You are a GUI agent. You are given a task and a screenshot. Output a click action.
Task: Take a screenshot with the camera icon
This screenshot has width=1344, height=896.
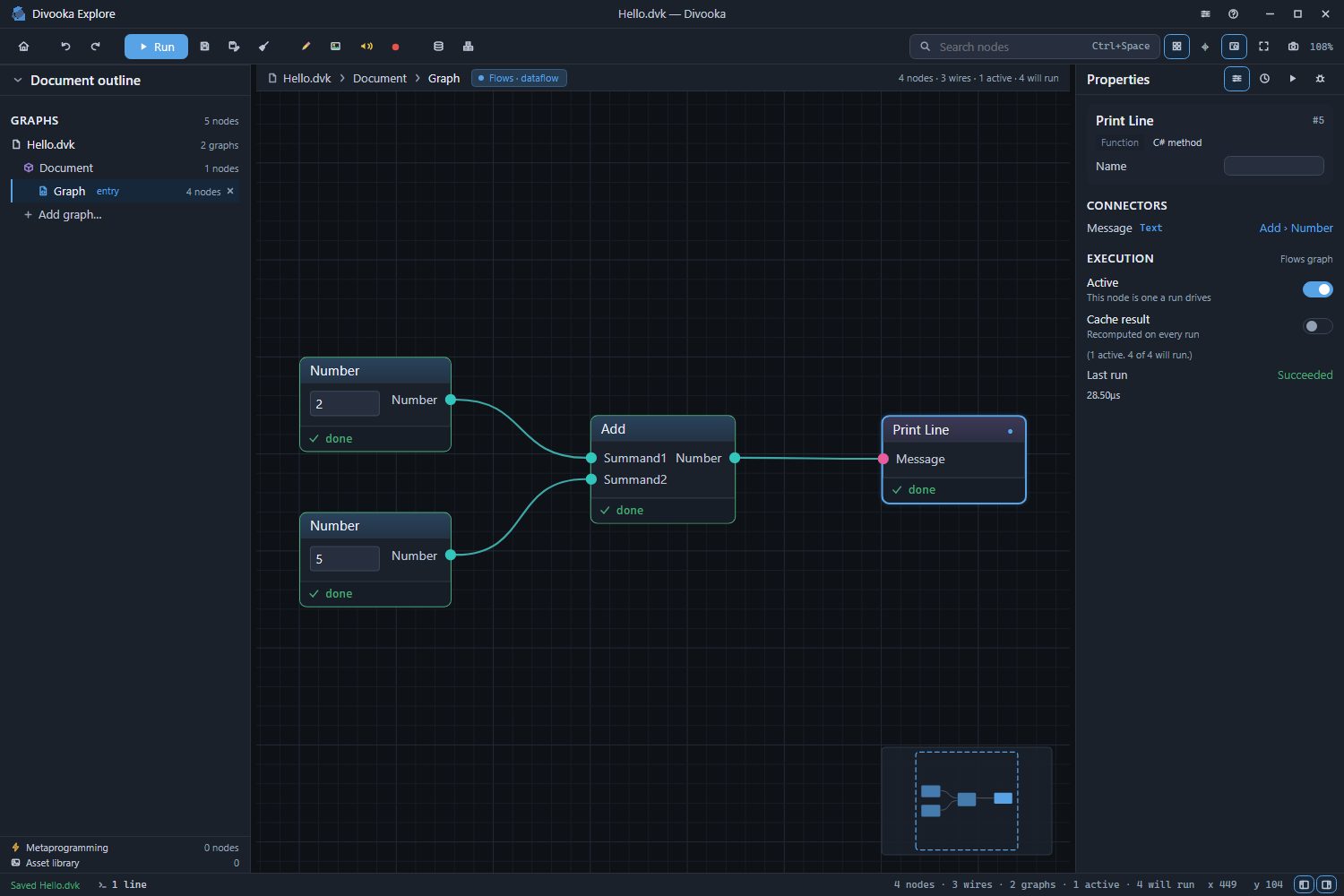[x=1293, y=47]
